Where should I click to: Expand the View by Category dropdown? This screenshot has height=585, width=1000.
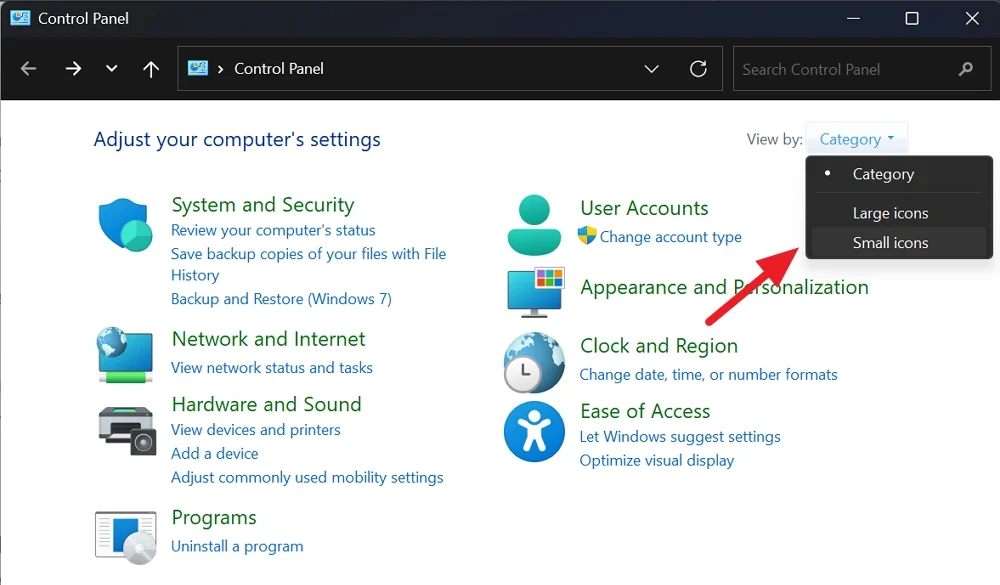point(856,139)
